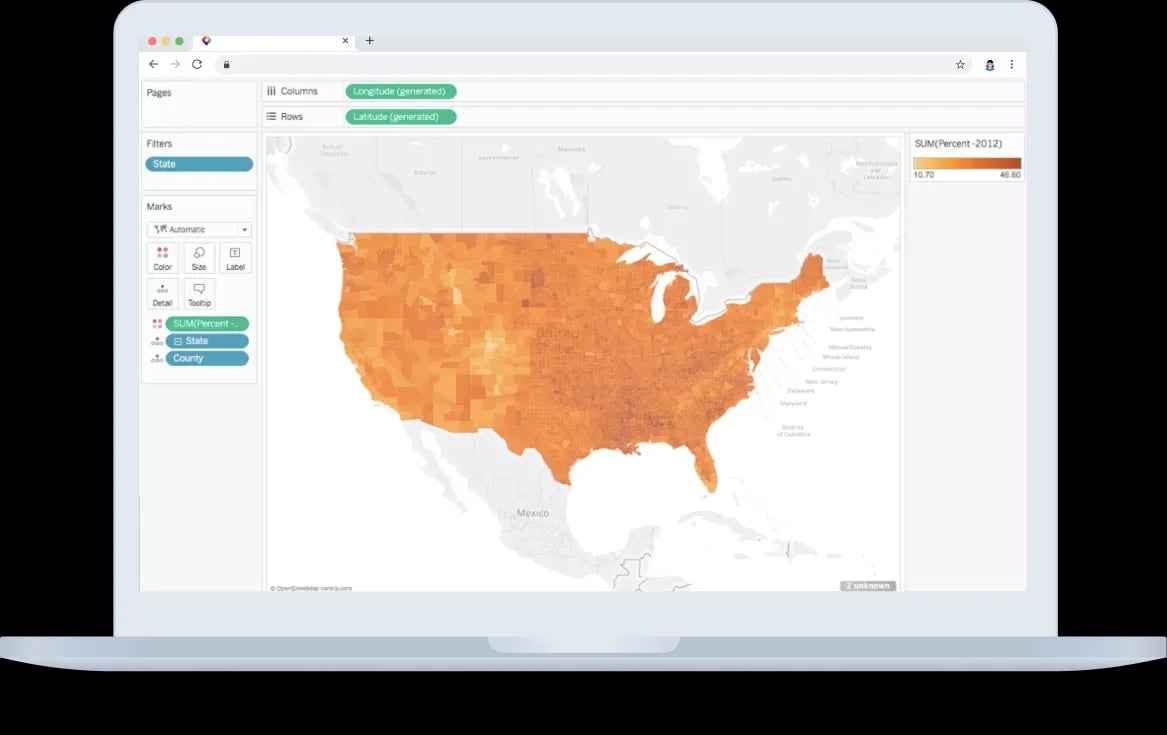The width and height of the screenshot is (1167, 735).
Task: Open the Label marks card
Action: [235, 258]
